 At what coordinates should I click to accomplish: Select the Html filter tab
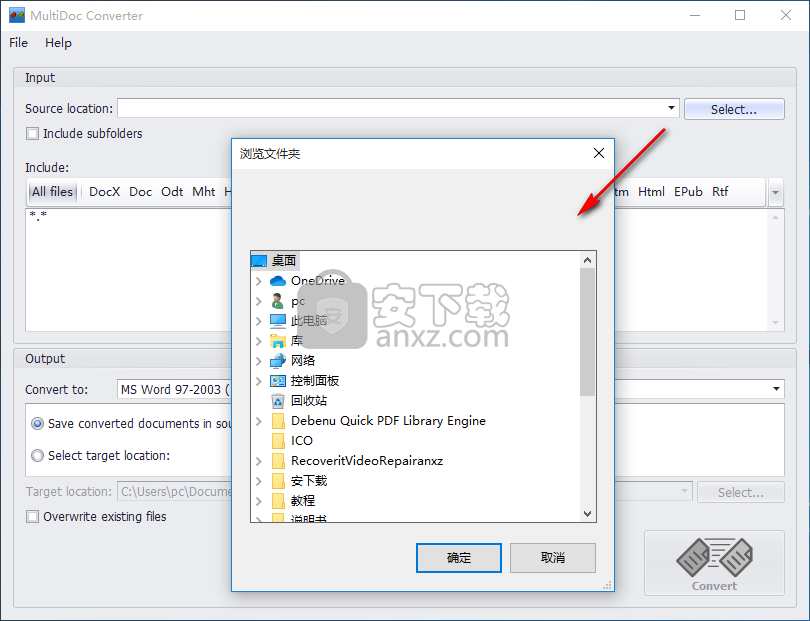tap(651, 192)
